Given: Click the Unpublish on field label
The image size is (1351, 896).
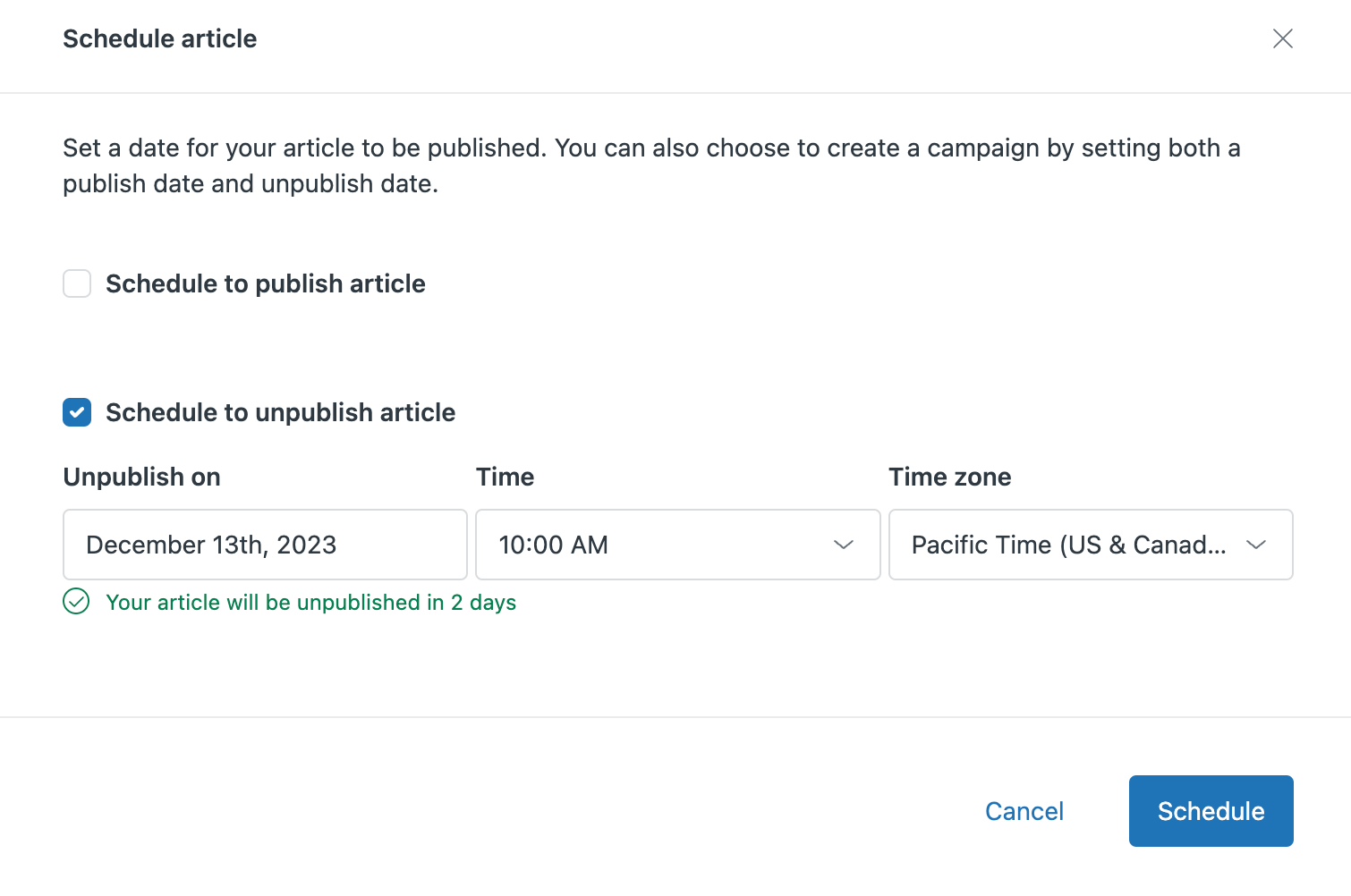Looking at the screenshot, I should click(141, 477).
